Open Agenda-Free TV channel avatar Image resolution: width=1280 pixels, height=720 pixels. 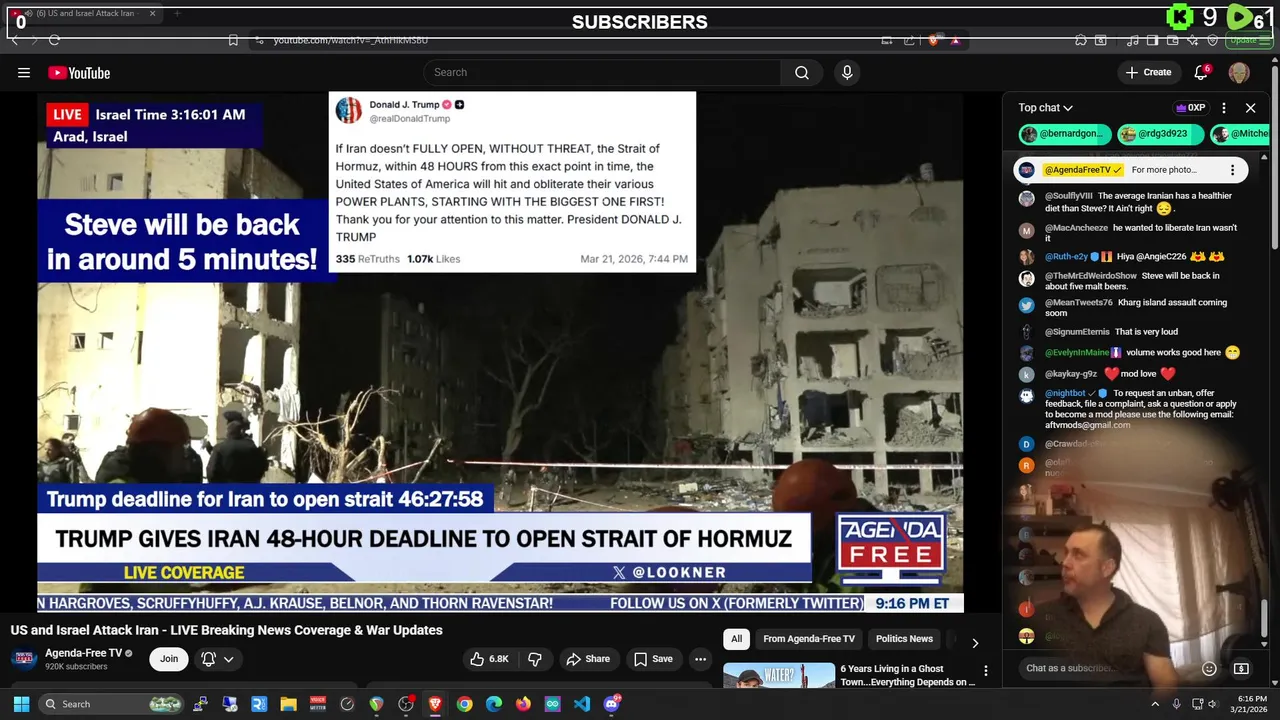tap(24, 659)
